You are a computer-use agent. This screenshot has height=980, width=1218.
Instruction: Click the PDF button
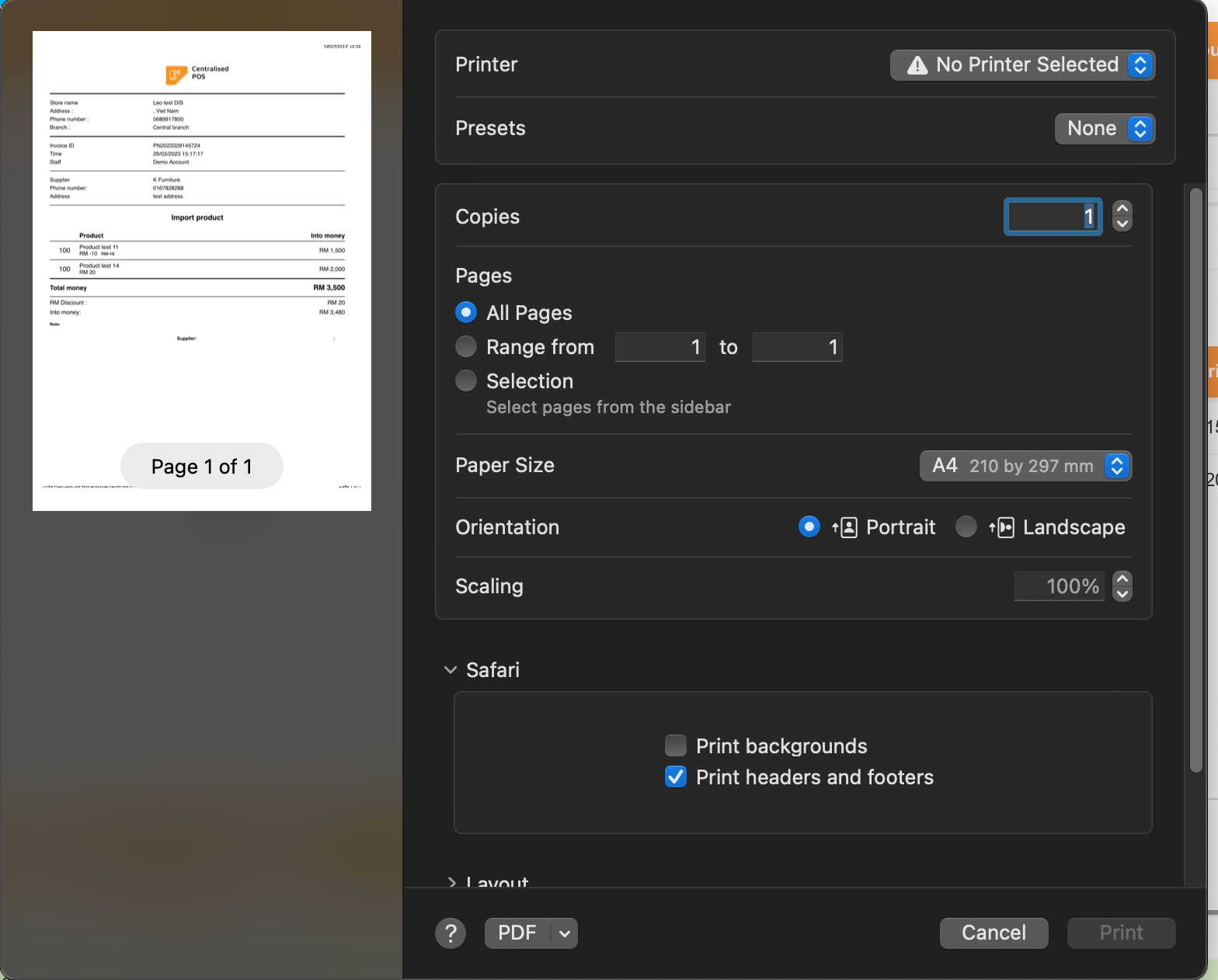(x=517, y=933)
